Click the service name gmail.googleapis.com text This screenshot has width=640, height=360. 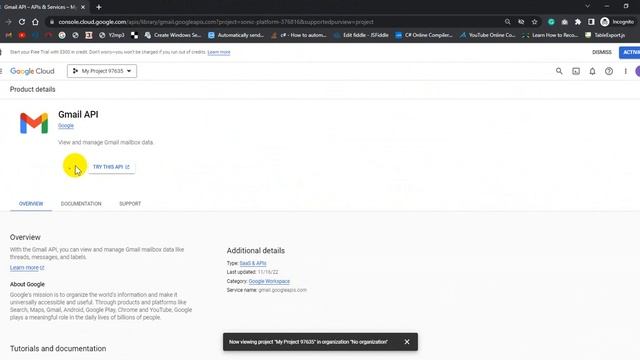[x=282, y=290]
